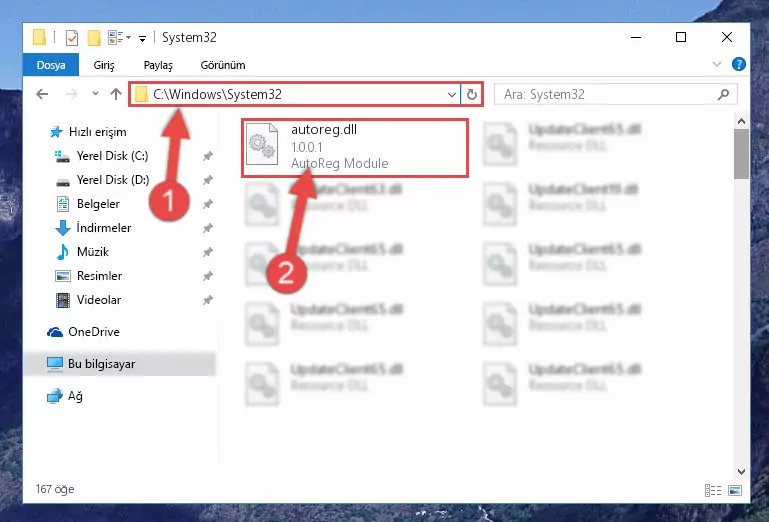The width and height of the screenshot is (769, 522).
Task: Select the autoreg.dll file name
Action: 324,130
